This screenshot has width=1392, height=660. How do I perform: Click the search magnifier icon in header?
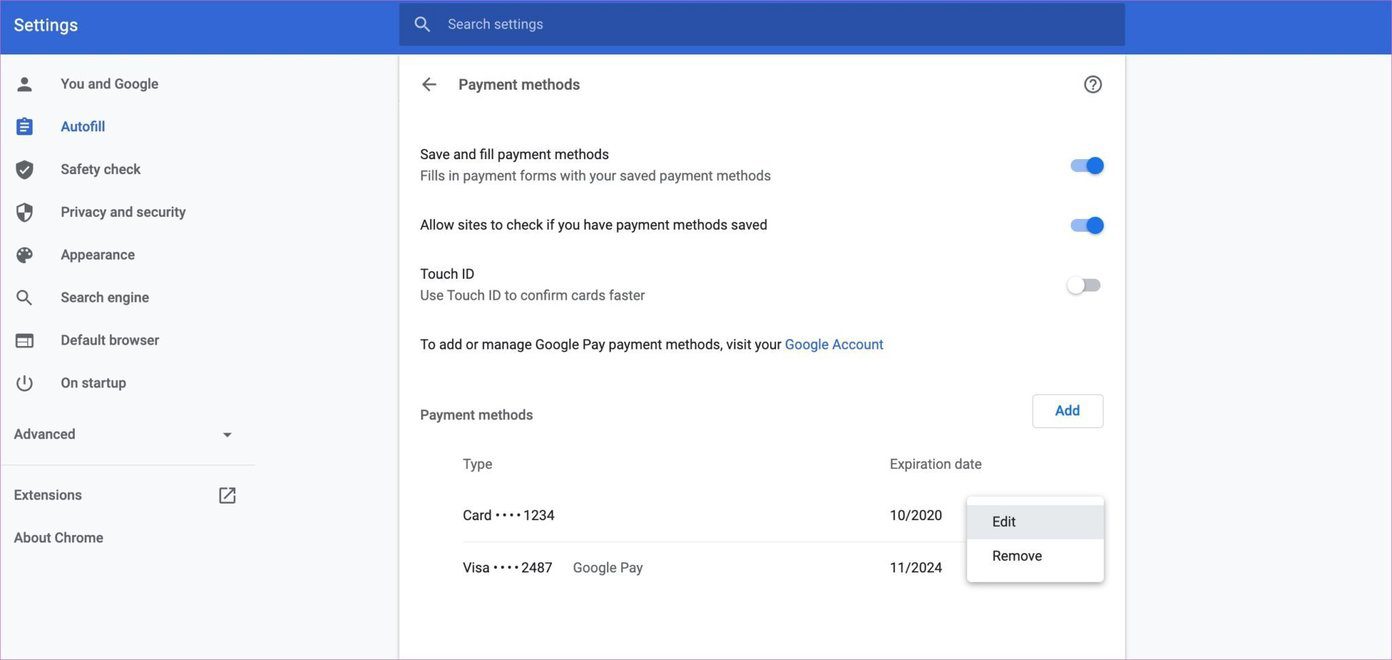(x=422, y=24)
